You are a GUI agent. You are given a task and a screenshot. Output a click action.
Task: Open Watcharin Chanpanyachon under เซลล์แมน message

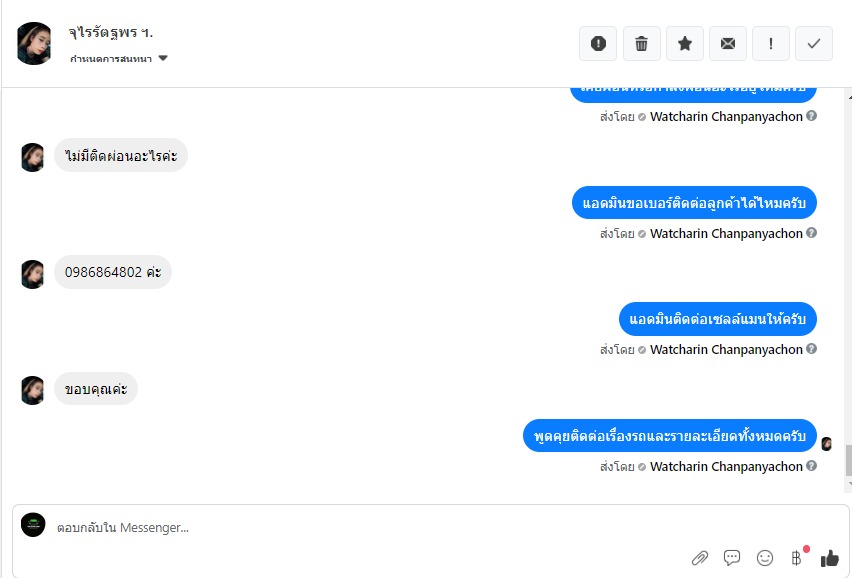click(x=726, y=350)
